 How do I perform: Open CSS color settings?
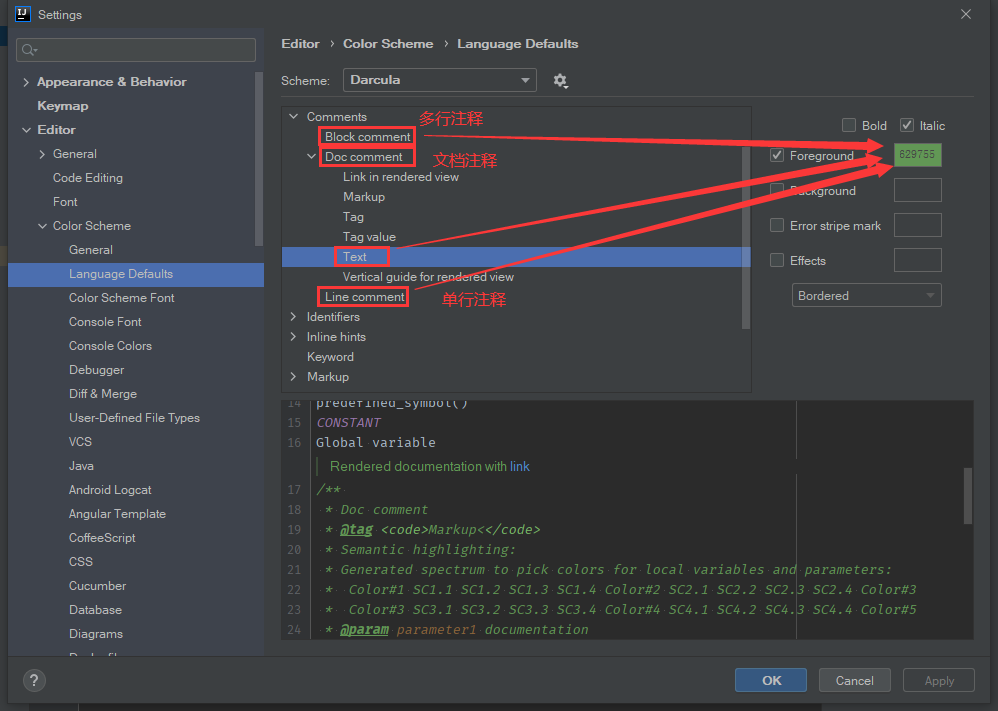[x=81, y=561]
